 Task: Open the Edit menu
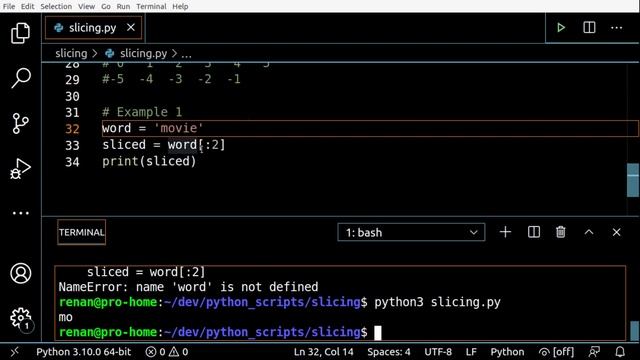(x=28, y=7)
